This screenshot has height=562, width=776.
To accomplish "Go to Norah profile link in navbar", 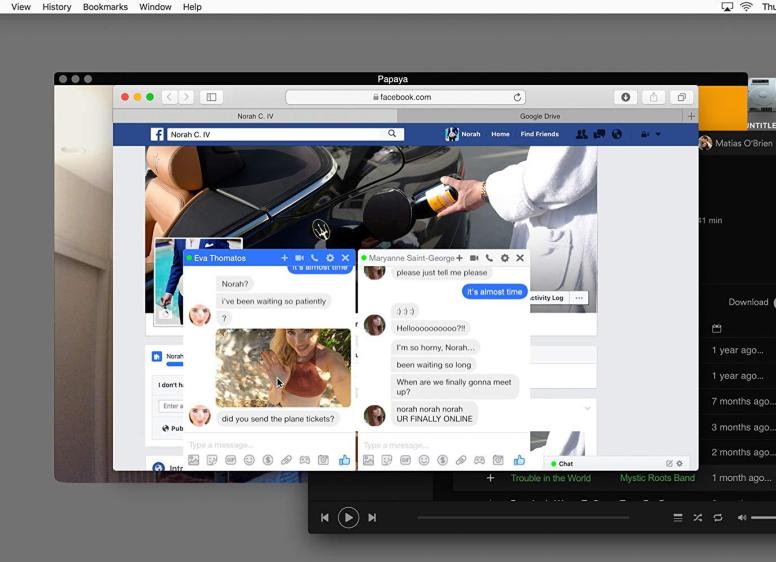I will click(x=463, y=134).
